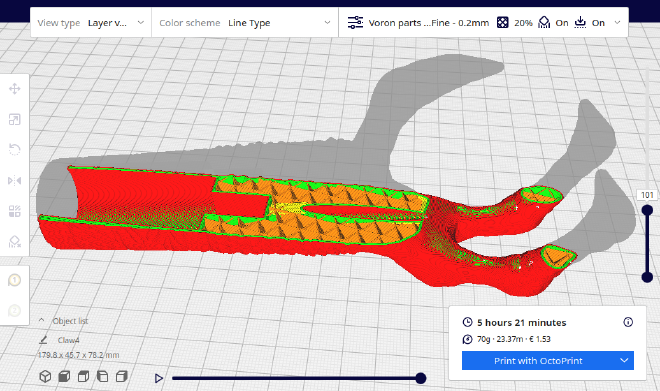
Task: Click the 5 hours 21 minutes estimate
Action: [522, 323]
